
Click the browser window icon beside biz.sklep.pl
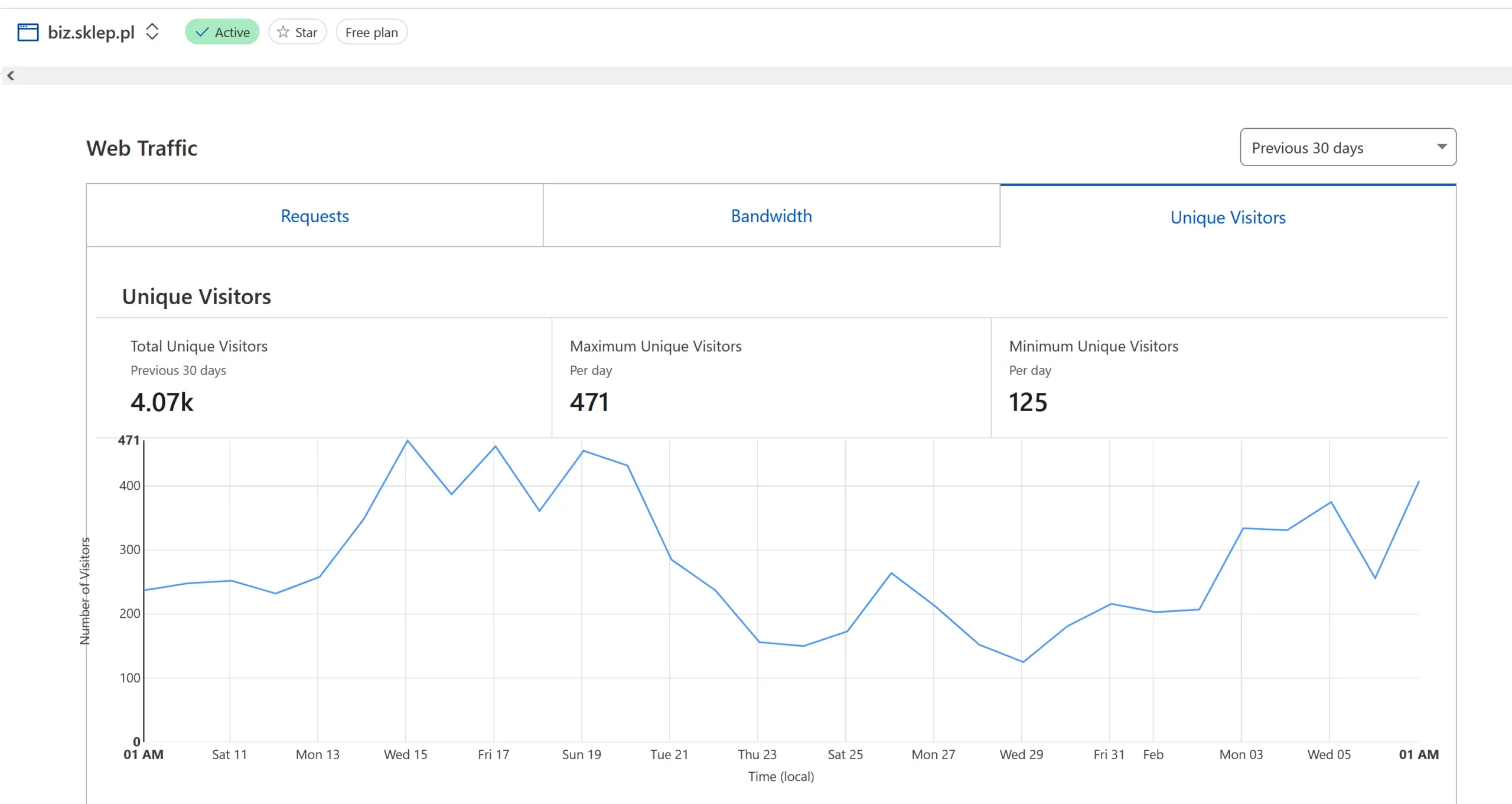28,32
